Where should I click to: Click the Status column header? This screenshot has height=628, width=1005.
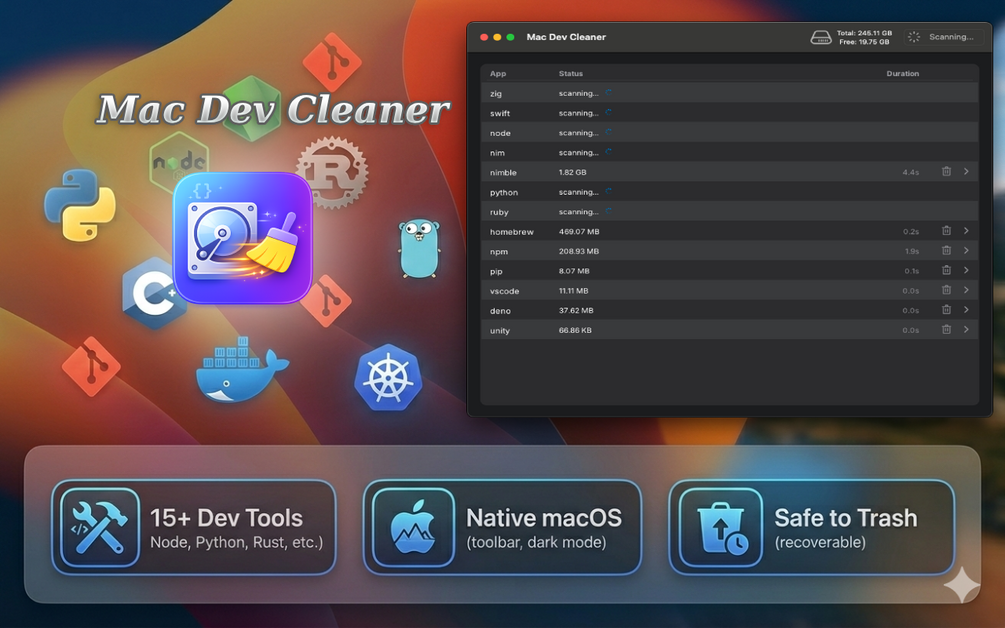tap(570, 74)
